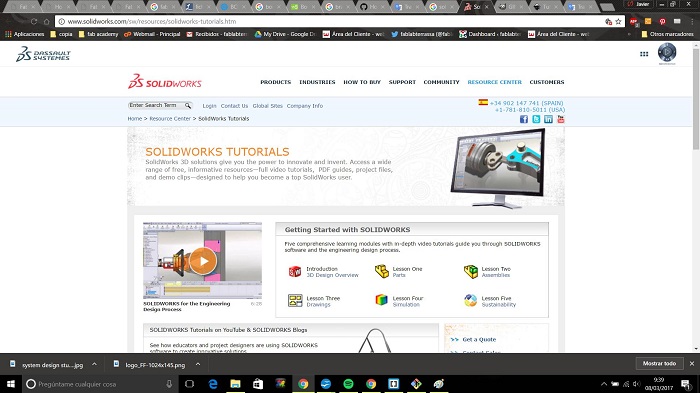700x393 pixels.
Task: Go to browser home icon
Action: (x=46, y=21)
